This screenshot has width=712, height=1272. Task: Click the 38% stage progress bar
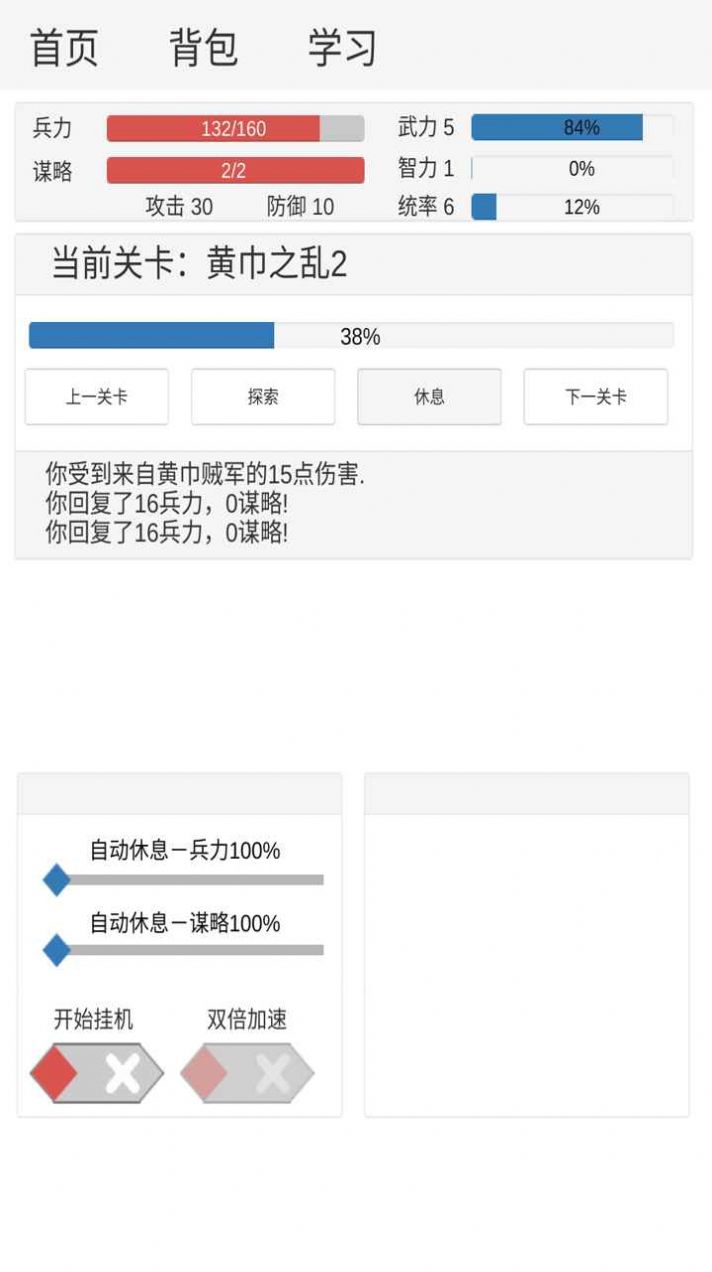tap(352, 336)
